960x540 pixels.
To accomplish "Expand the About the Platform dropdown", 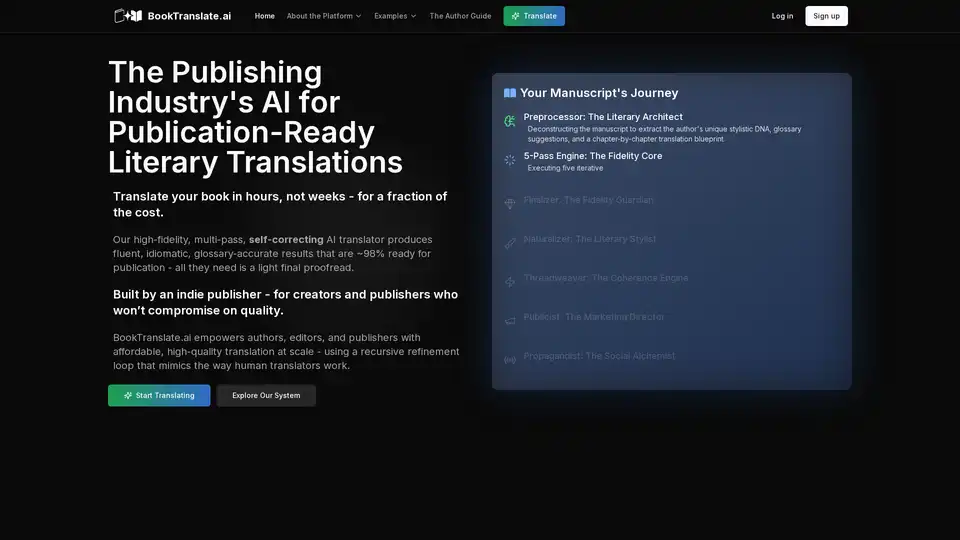I will pos(323,16).
